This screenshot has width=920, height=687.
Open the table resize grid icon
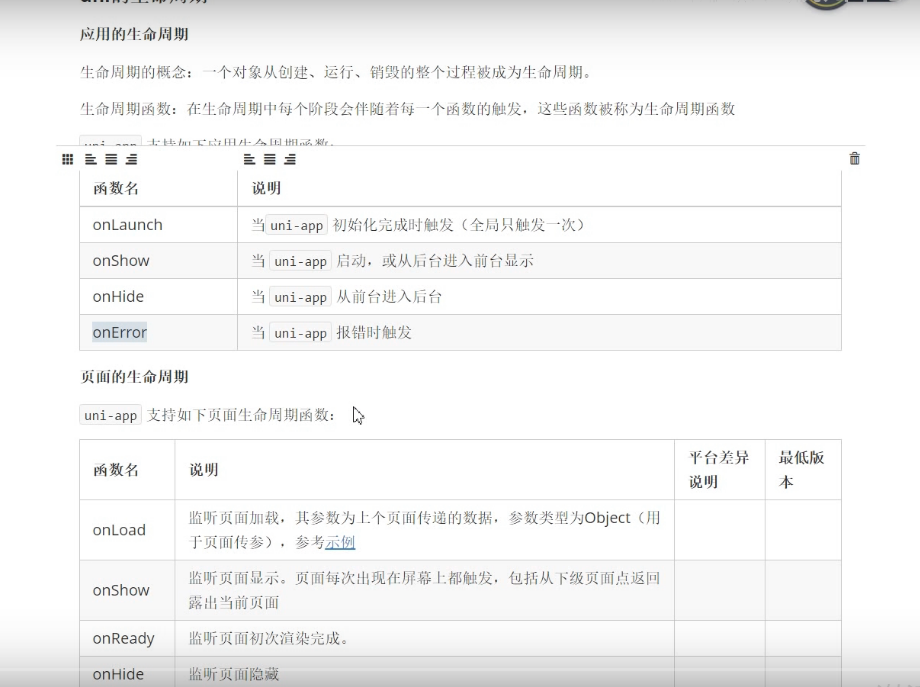click(x=67, y=159)
